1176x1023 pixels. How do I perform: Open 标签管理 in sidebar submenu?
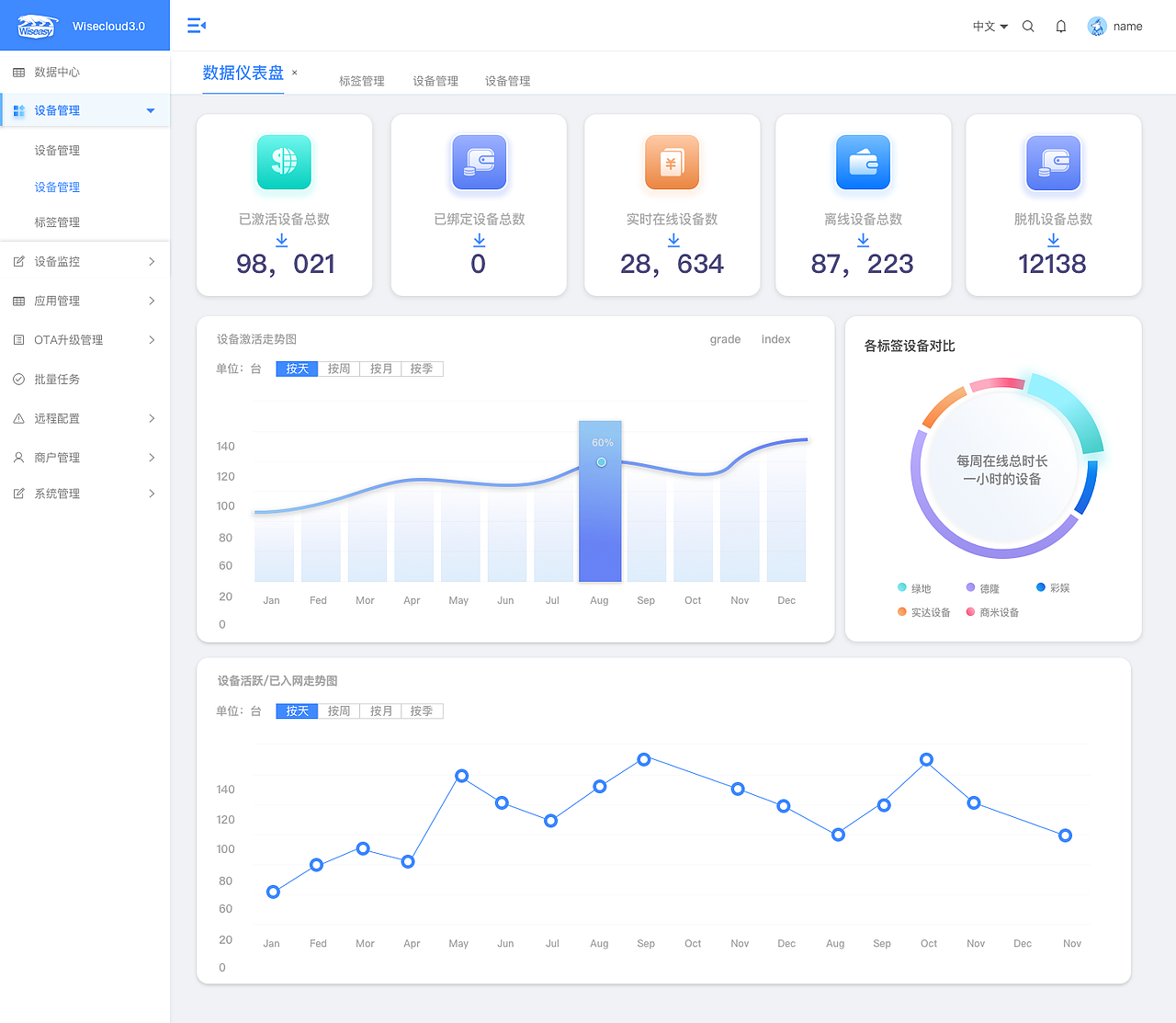point(57,222)
